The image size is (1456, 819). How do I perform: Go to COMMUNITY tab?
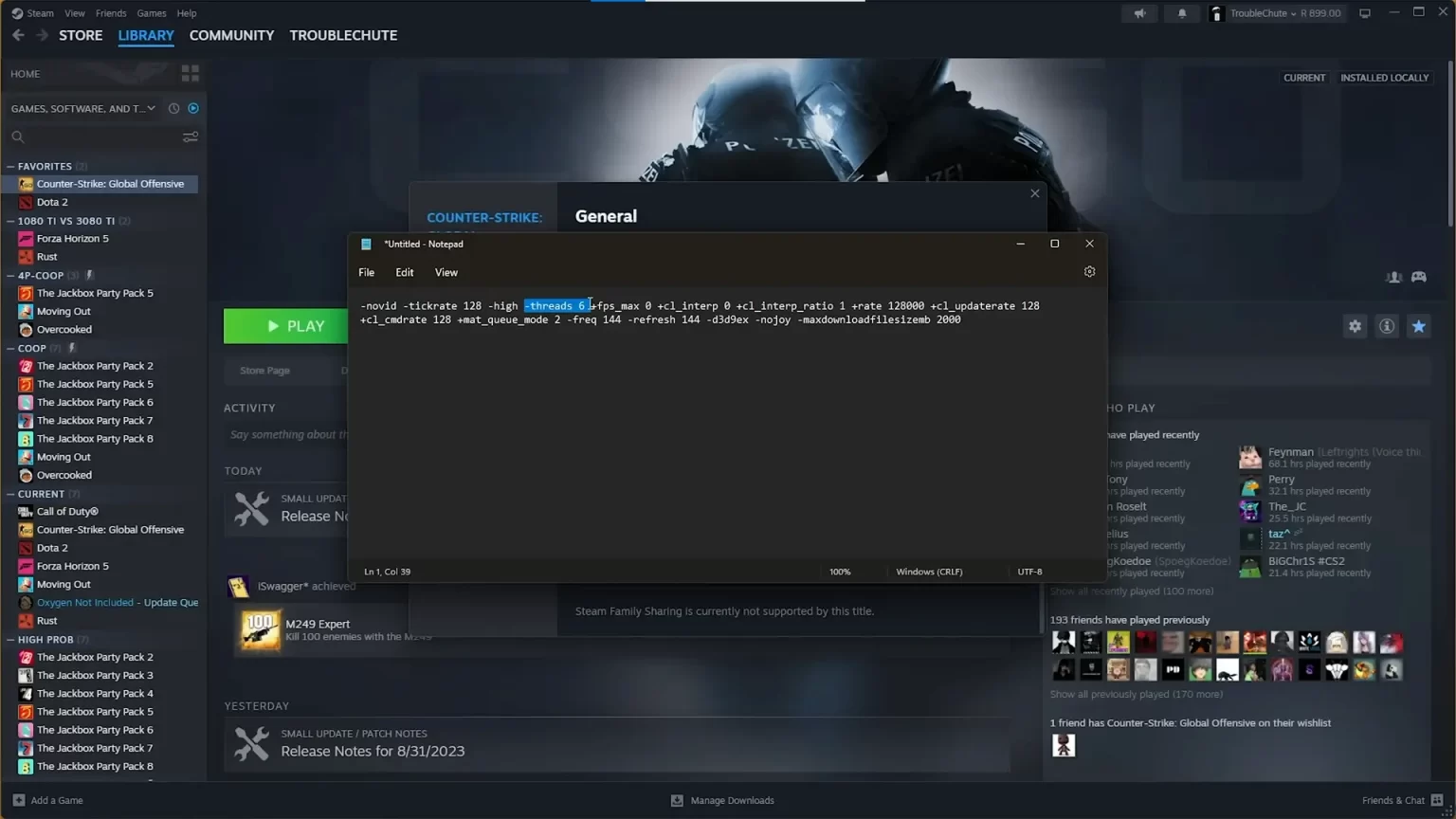231,35
